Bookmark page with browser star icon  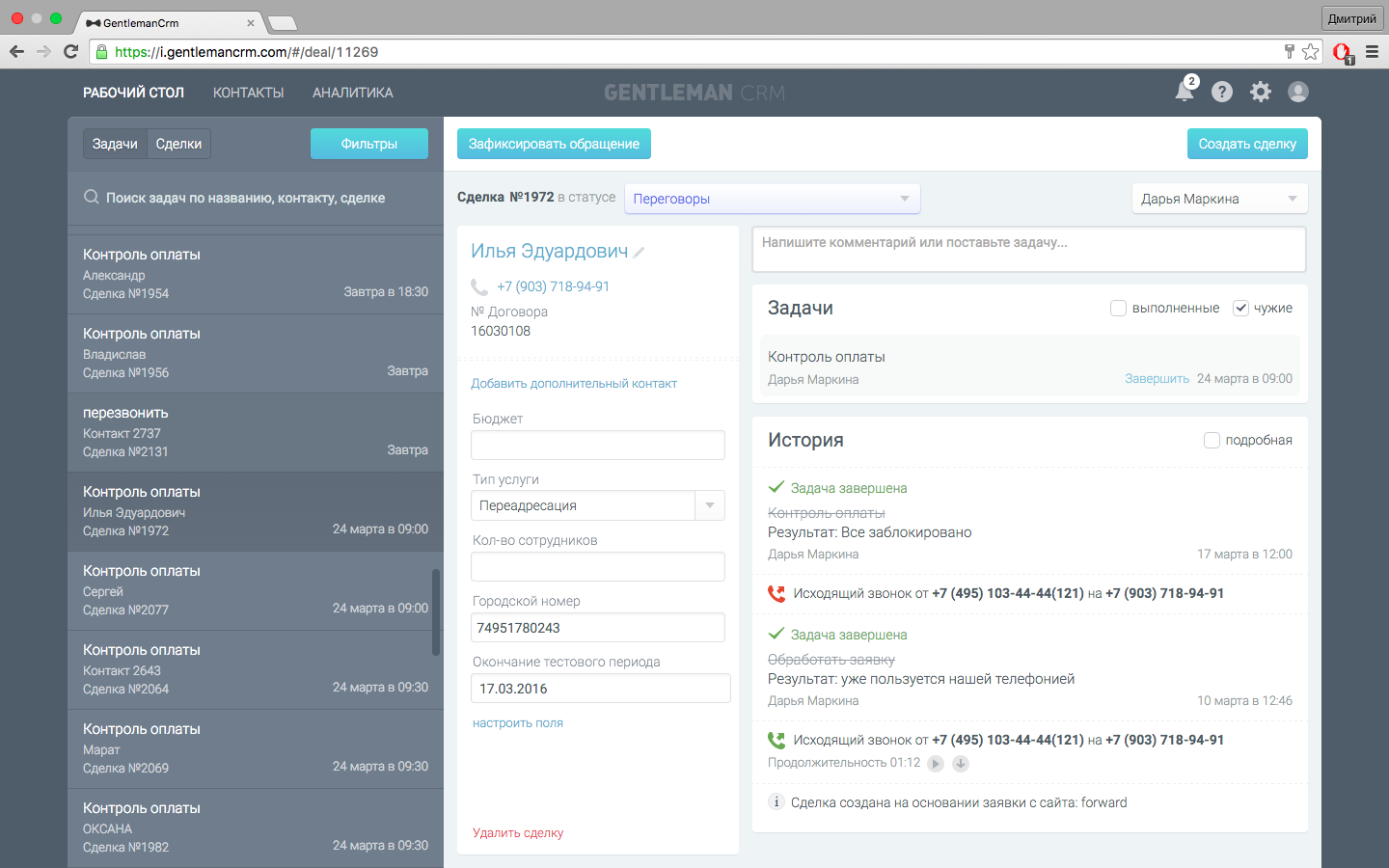pyautogui.click(x=1310, y=52)
